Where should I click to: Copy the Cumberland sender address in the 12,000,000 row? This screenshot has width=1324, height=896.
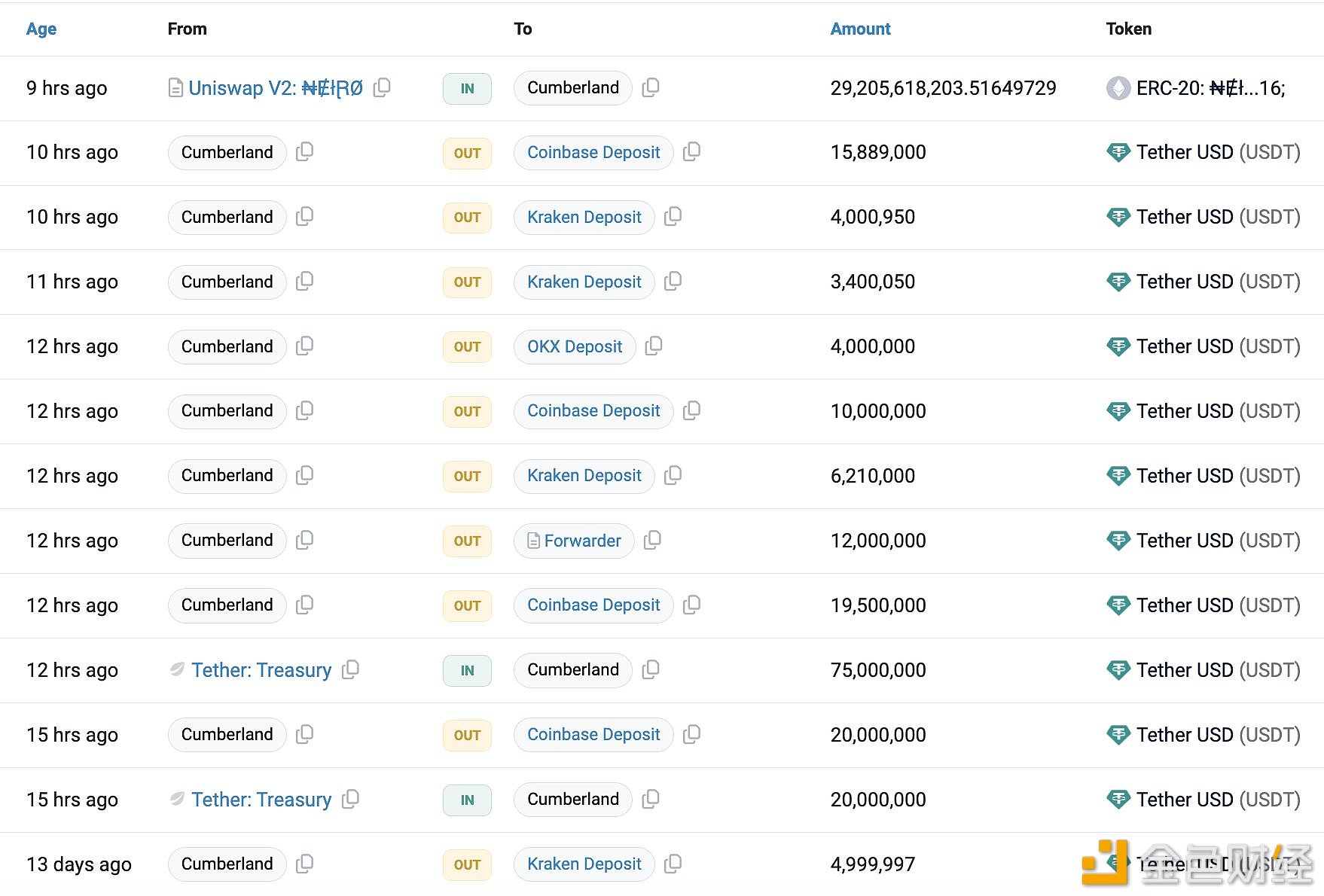(304, 541)
